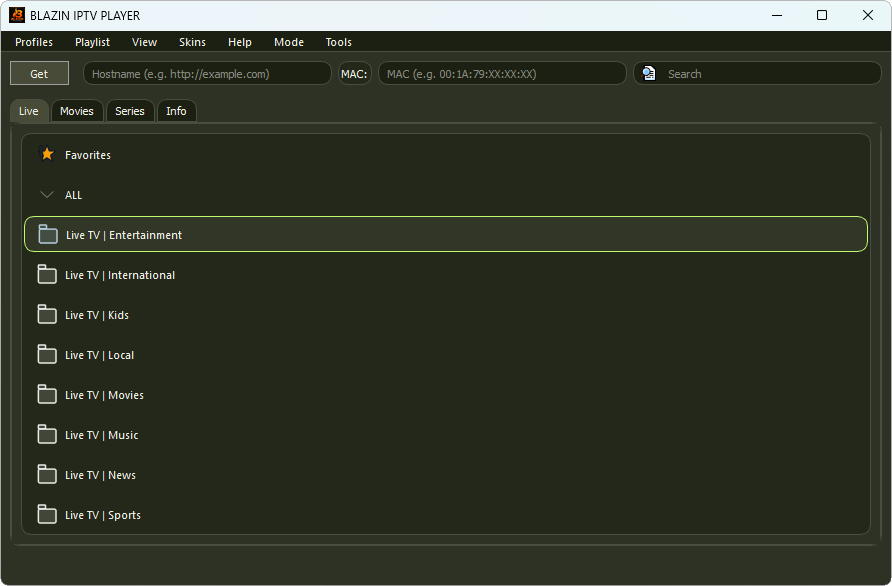Select Live TV | International text
892x586 pixels.
point(120,275)
